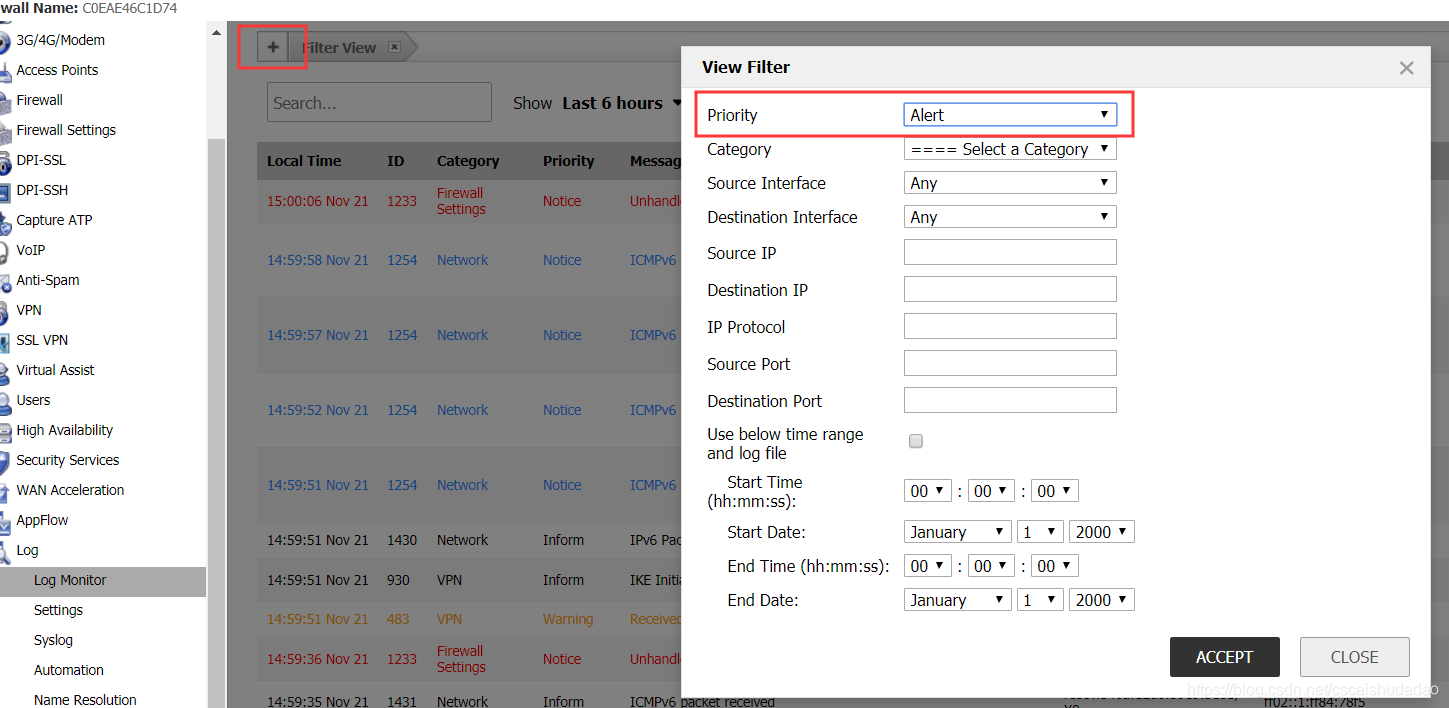Screen dimensions: 1449x708
Task: Close the Filter View tab x icon
Action: (x=394, y=47)
